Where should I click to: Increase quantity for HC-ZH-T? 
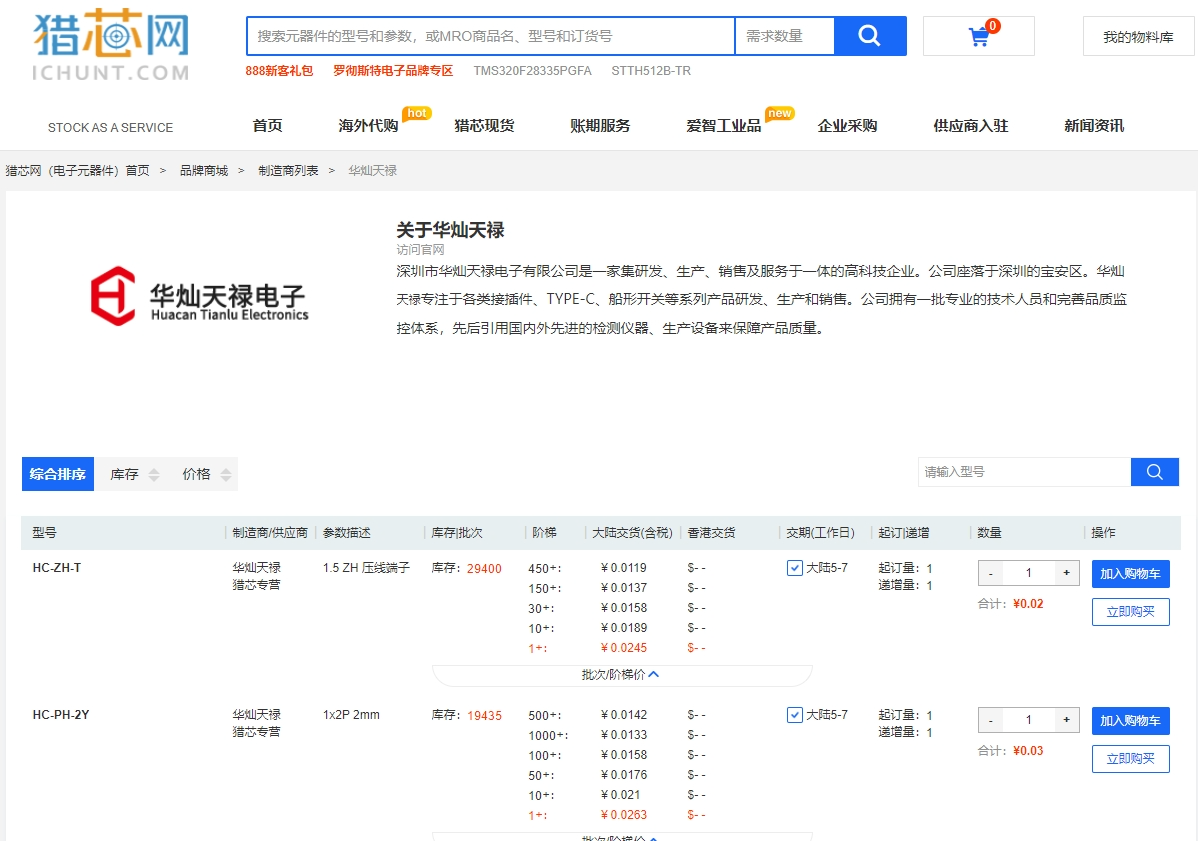[x=1067, y=573]
